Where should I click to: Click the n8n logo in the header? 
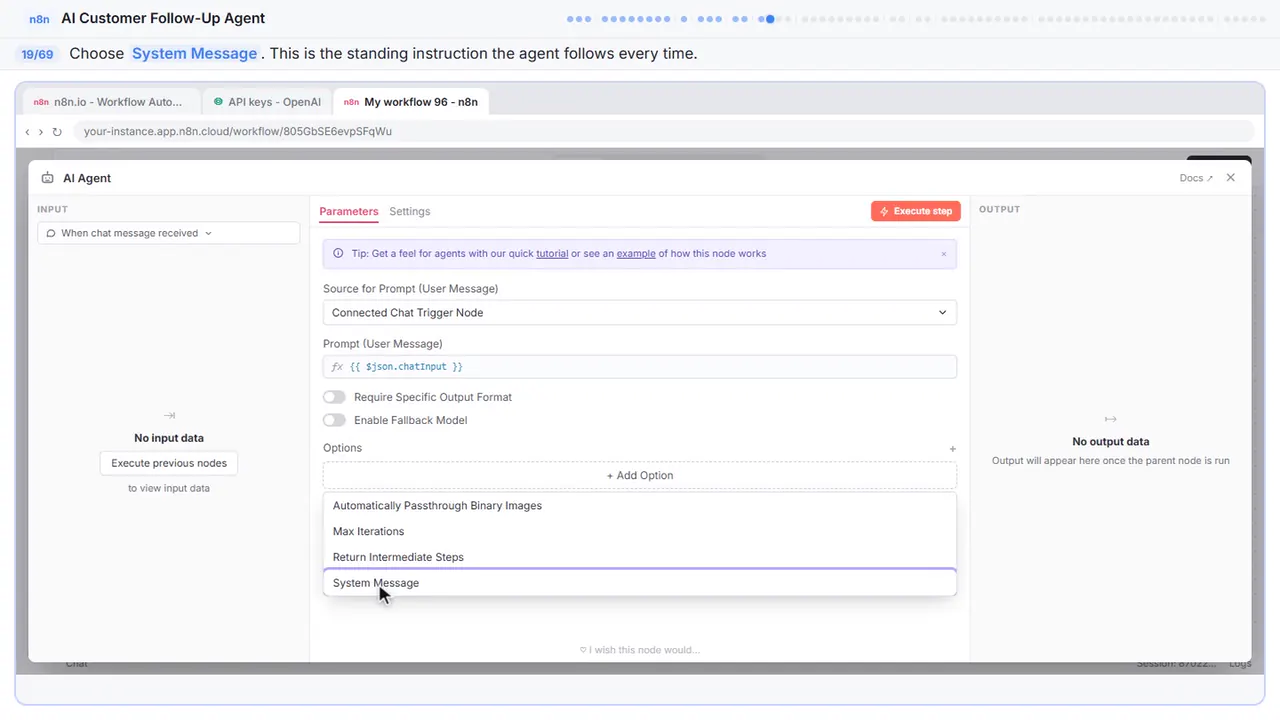click(x=39, y=19)
